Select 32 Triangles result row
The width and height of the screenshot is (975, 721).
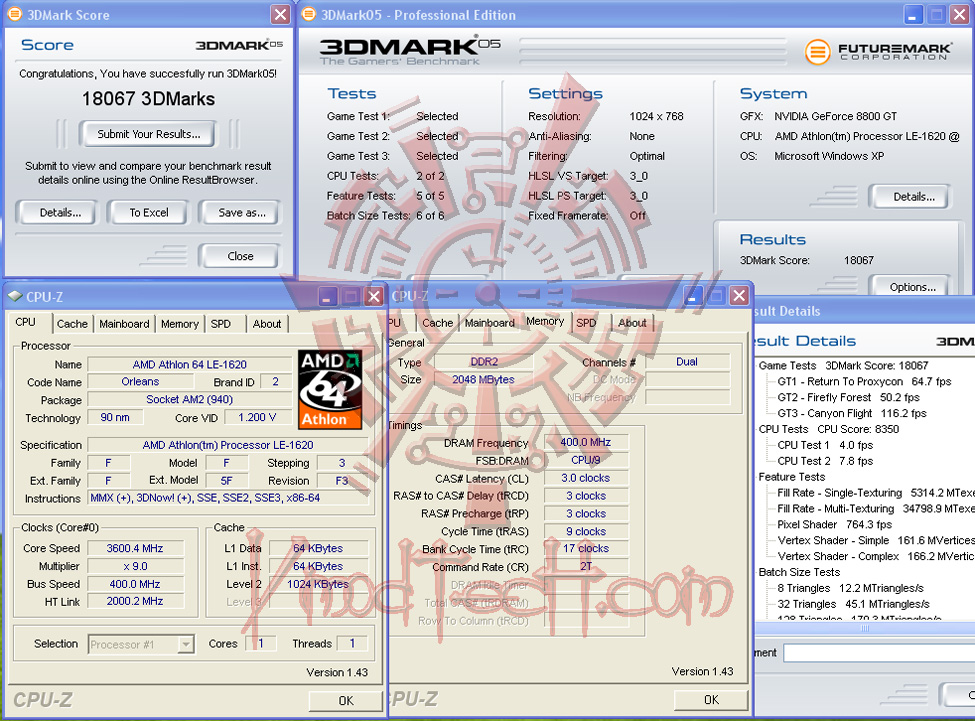(x=853, y=604)
